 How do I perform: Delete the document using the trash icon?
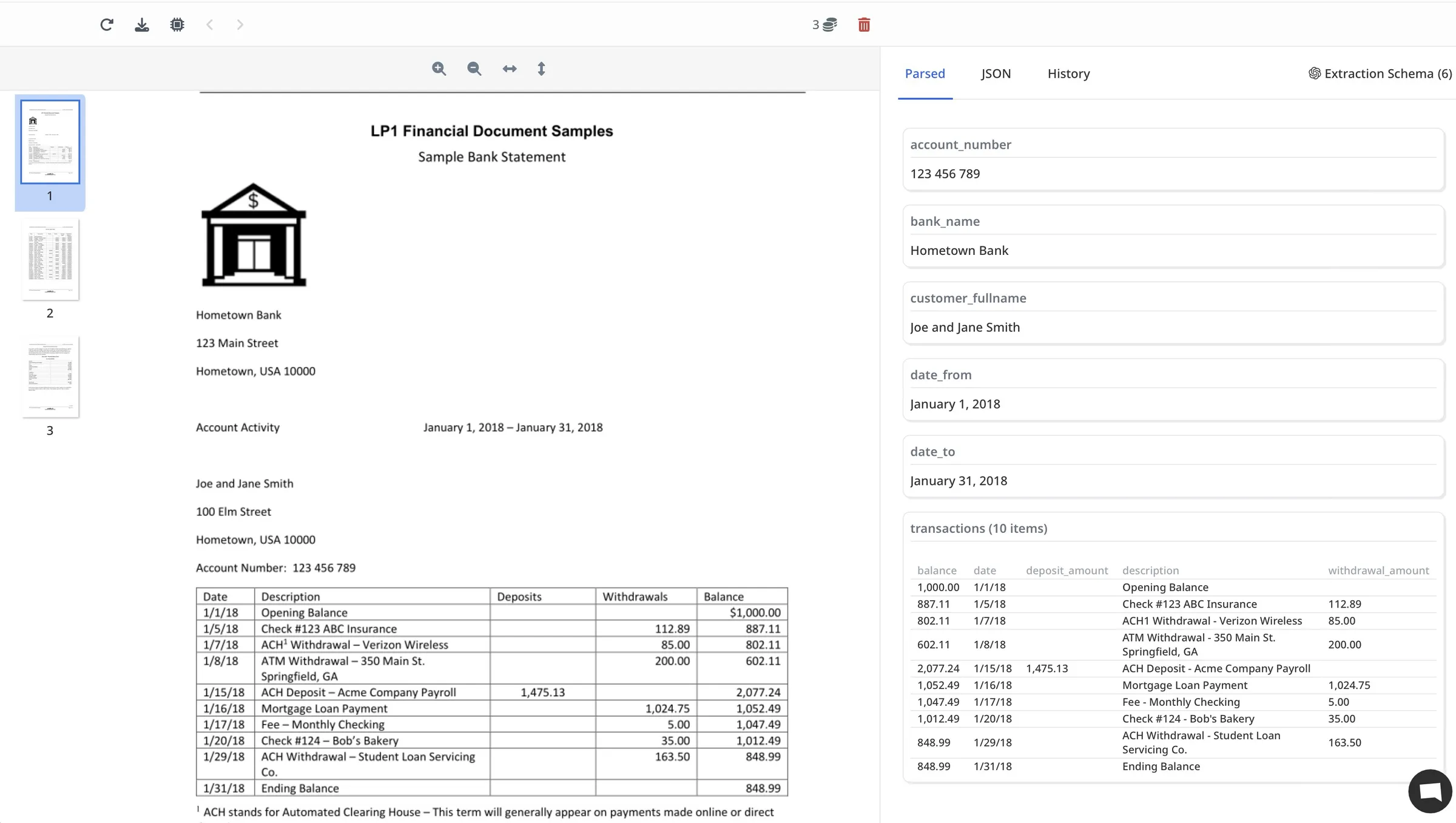[864, 25]
